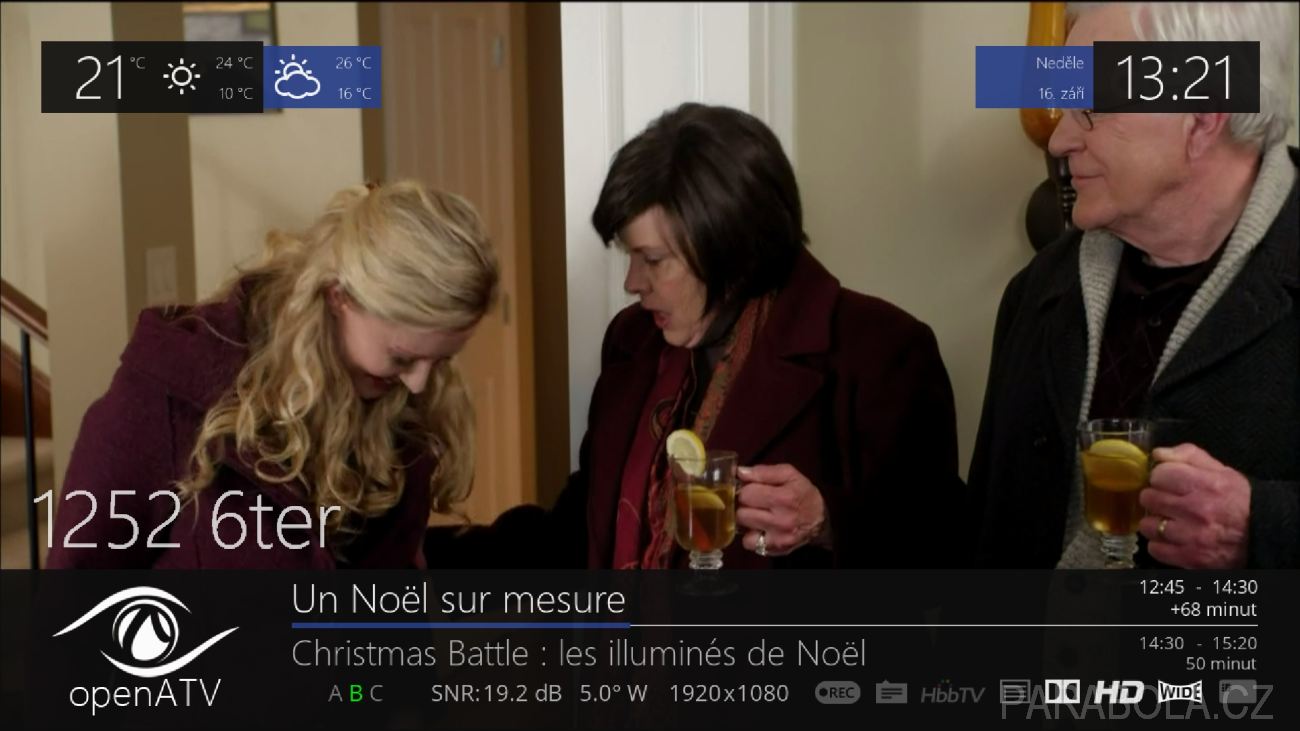Click the 13:21 clock display
The width and height of the screenshot is (1300, 731).
1174,77
